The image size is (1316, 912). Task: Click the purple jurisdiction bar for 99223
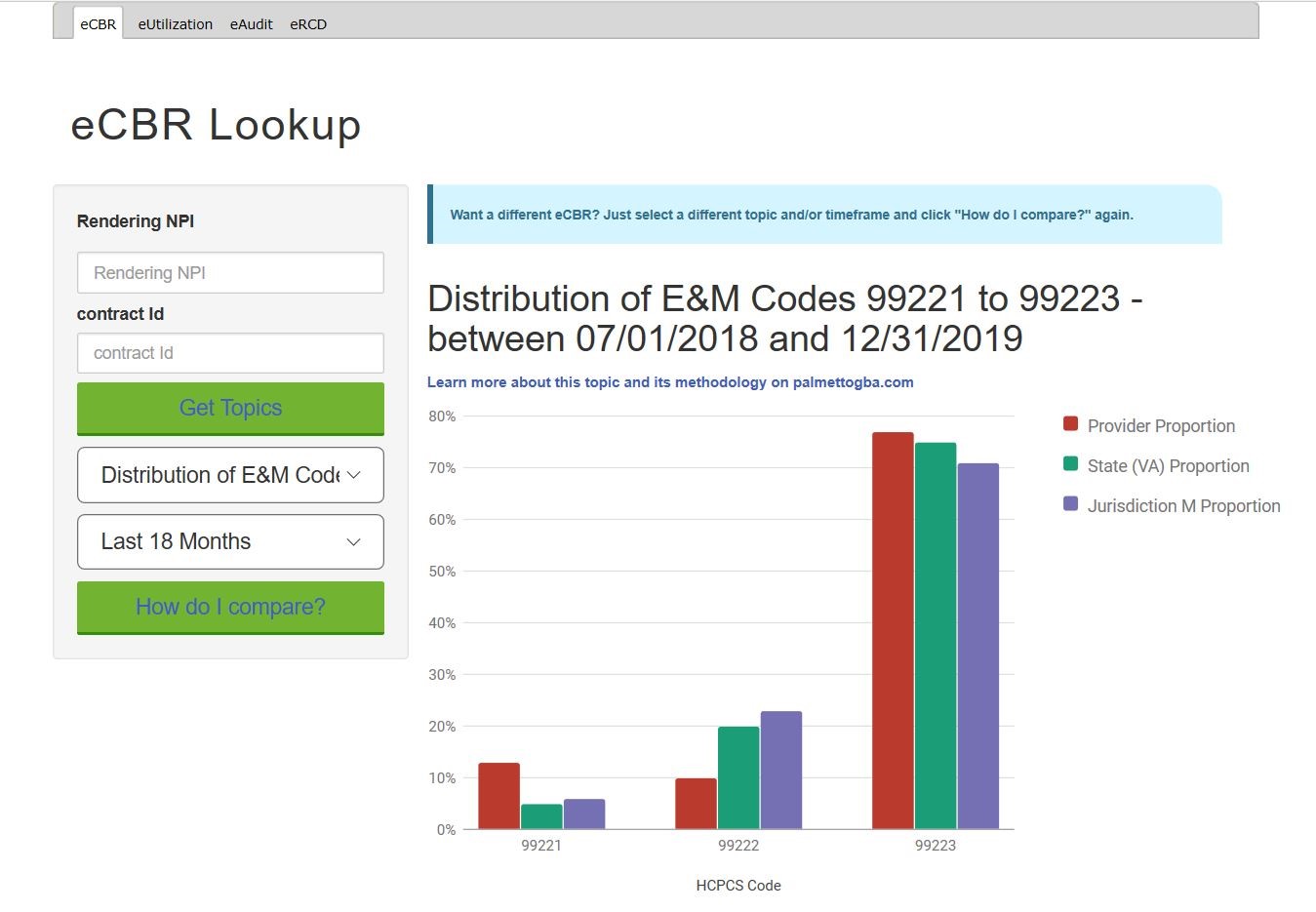[978, 647]
